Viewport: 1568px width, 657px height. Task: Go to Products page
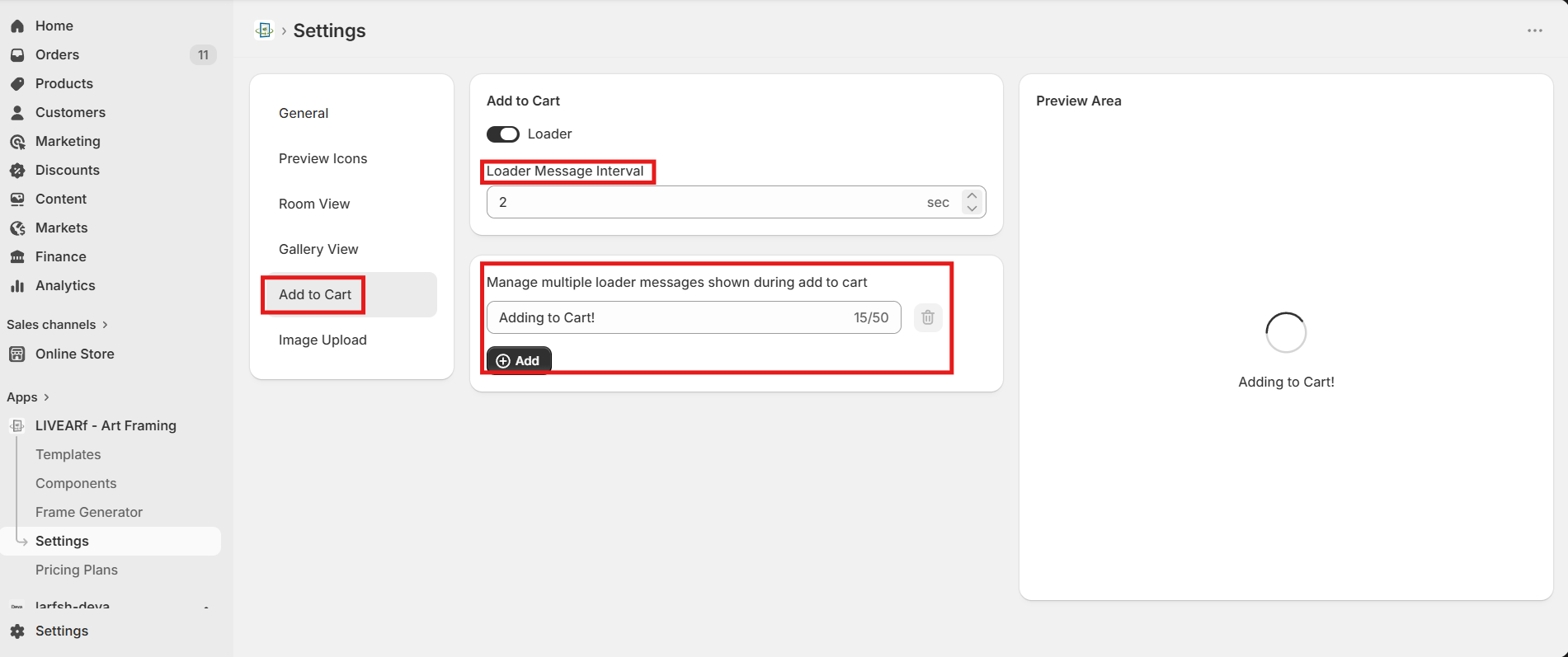point(64,84)
